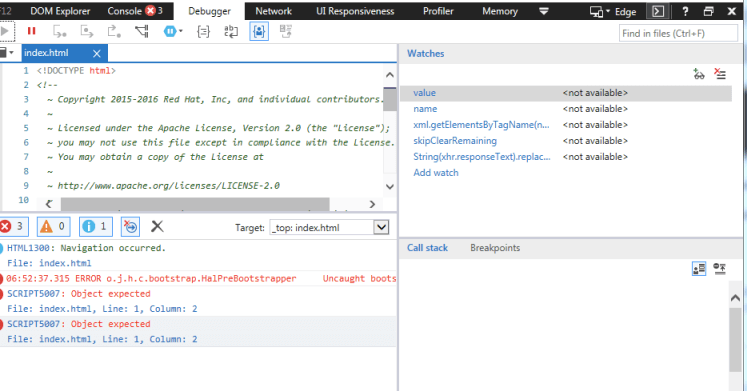747x391 pixels.
Task: Click the code editor vertical scrollbar thumb
Action: coord(390,99)
